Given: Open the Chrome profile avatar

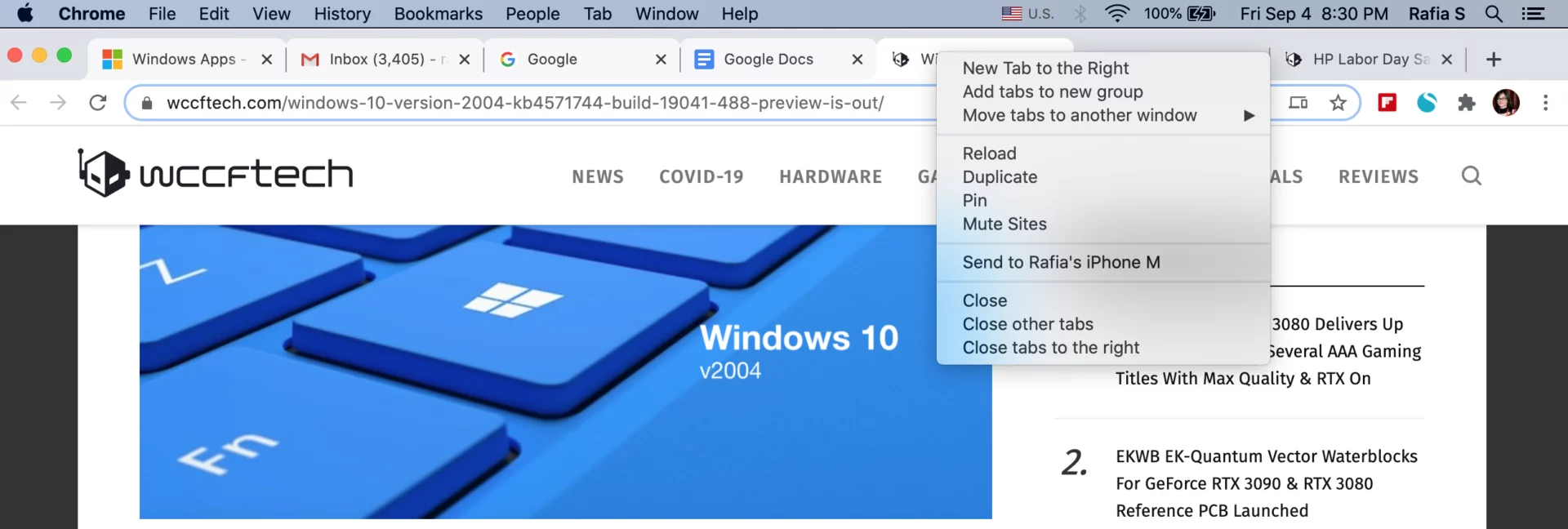Looking at the screenshot, I should click(1506, 102).
